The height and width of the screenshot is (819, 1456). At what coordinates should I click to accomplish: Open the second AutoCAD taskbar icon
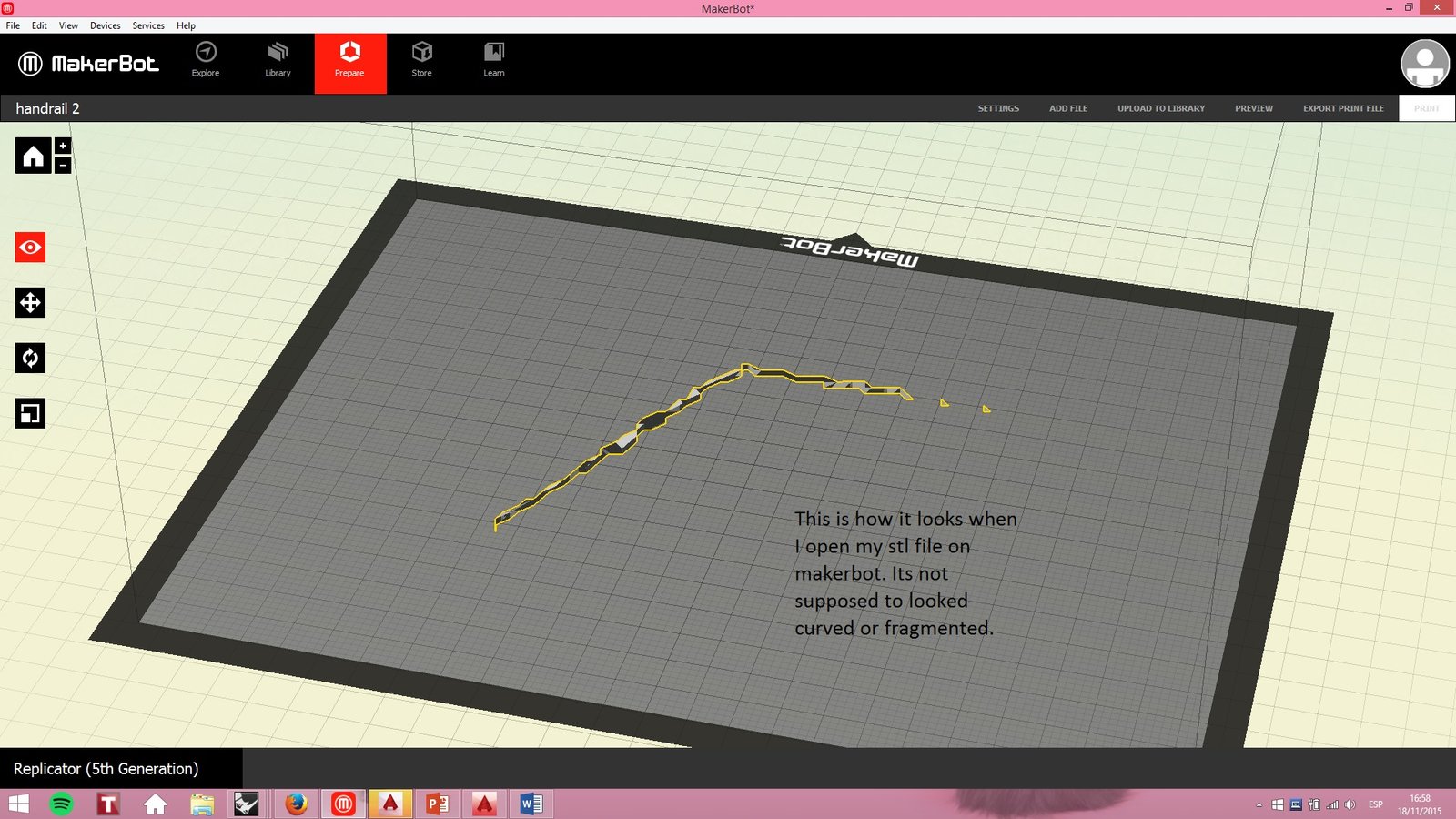484,804
